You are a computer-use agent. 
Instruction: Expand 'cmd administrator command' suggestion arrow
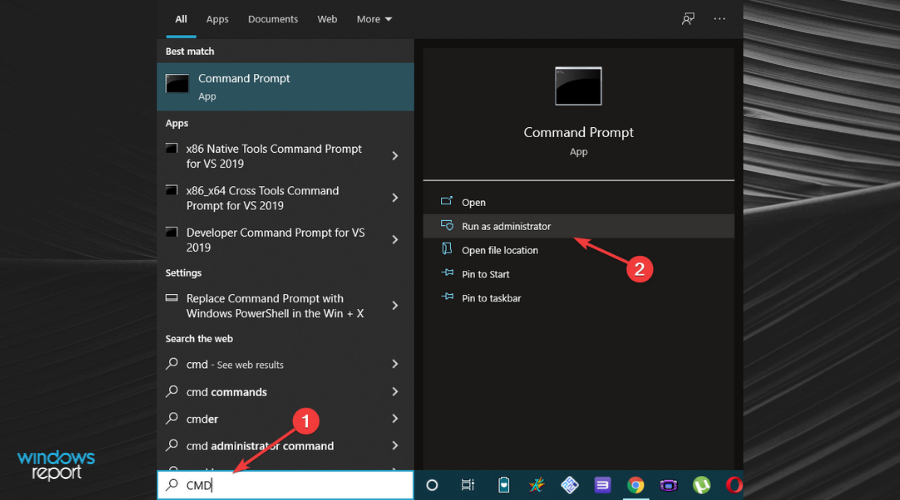coord(395,445)
